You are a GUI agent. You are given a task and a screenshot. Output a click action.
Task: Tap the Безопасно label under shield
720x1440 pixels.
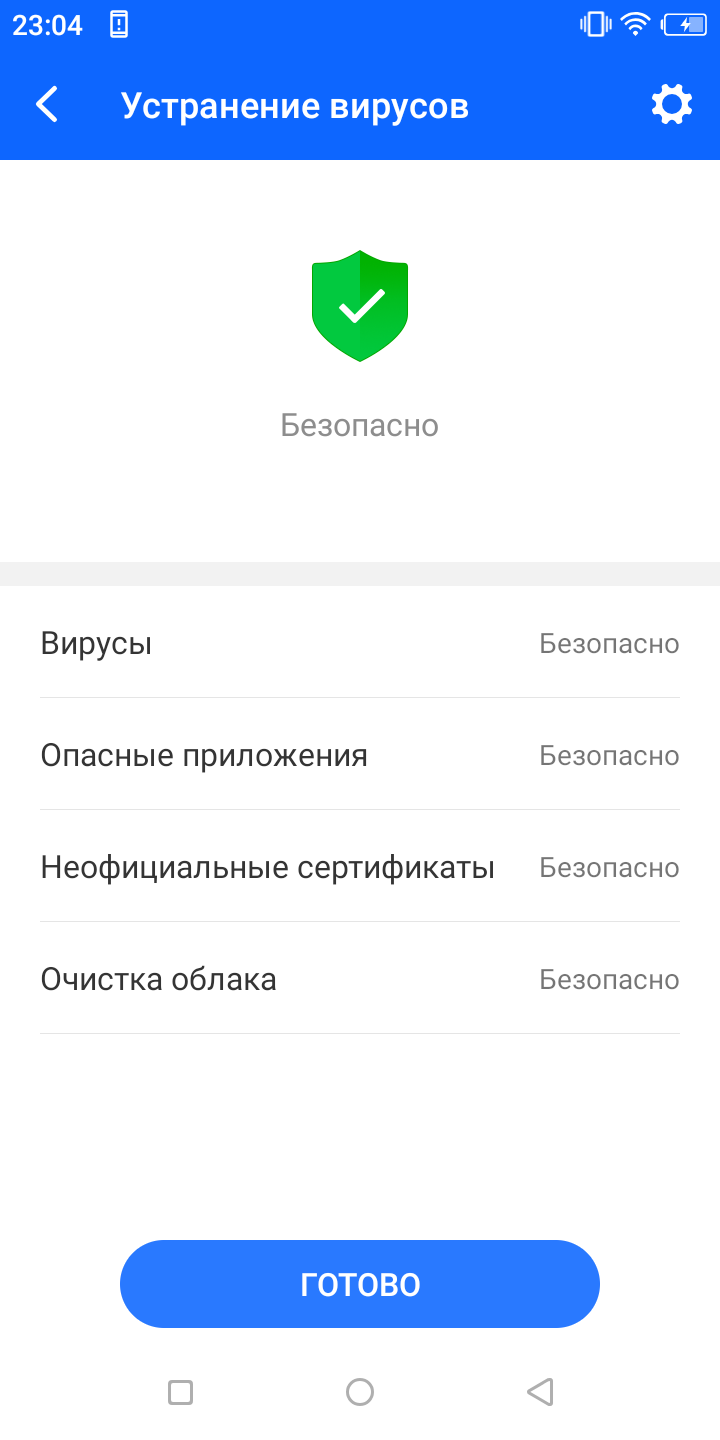360,425
